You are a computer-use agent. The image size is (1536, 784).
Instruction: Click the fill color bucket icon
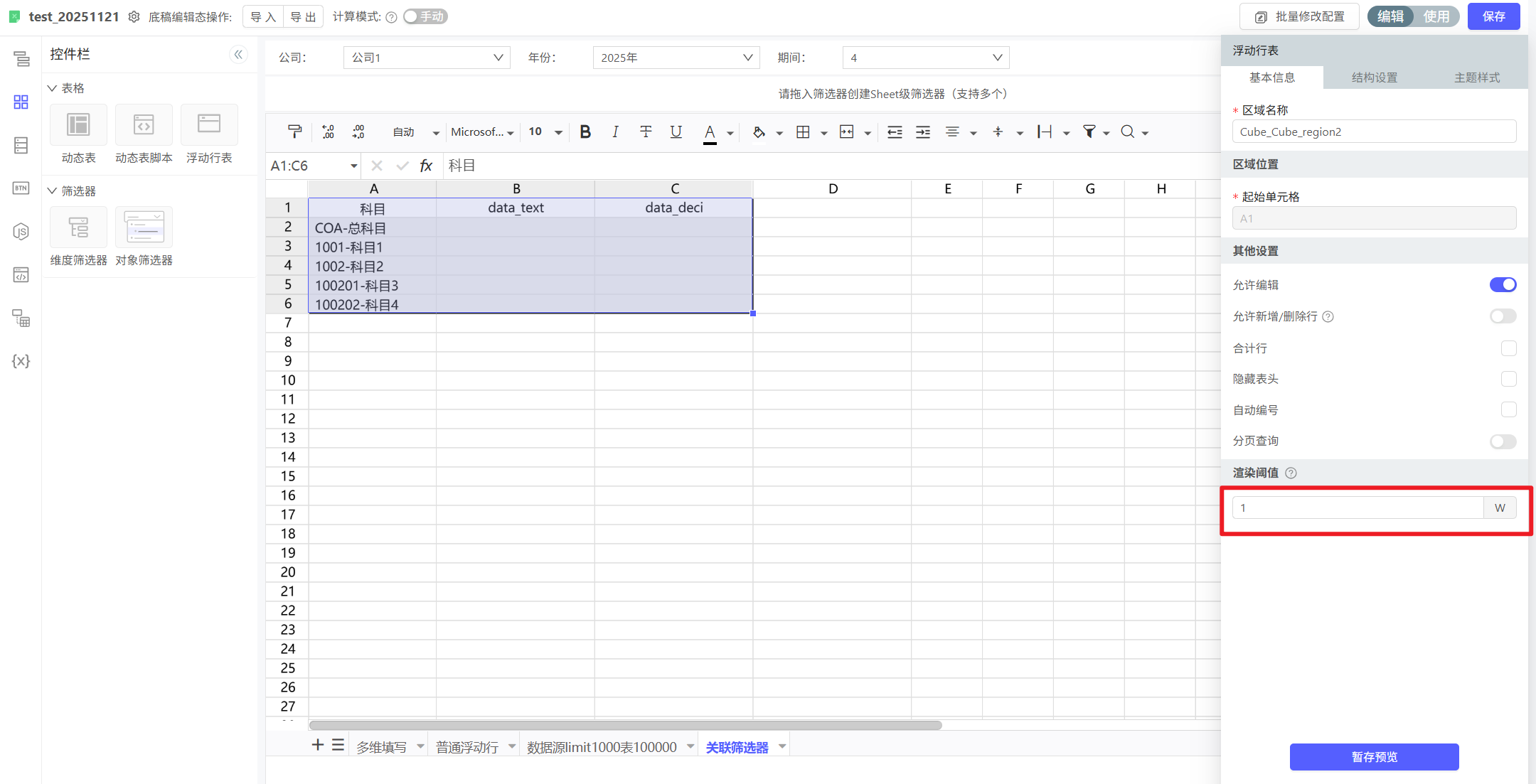759,131
